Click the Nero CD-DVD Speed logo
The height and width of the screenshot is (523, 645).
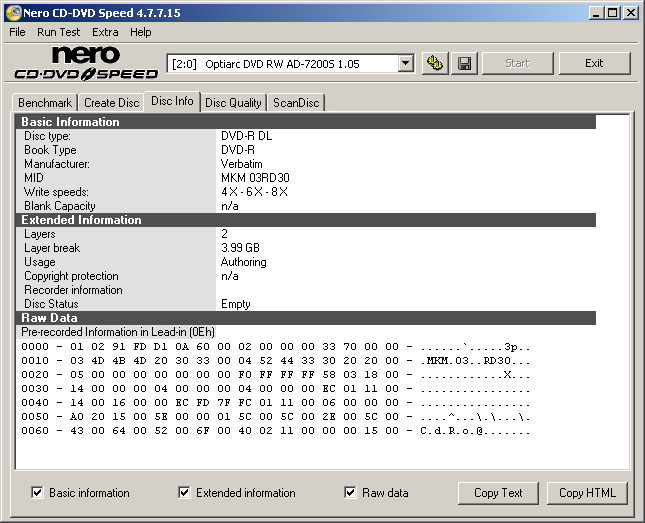pos(86,63)
